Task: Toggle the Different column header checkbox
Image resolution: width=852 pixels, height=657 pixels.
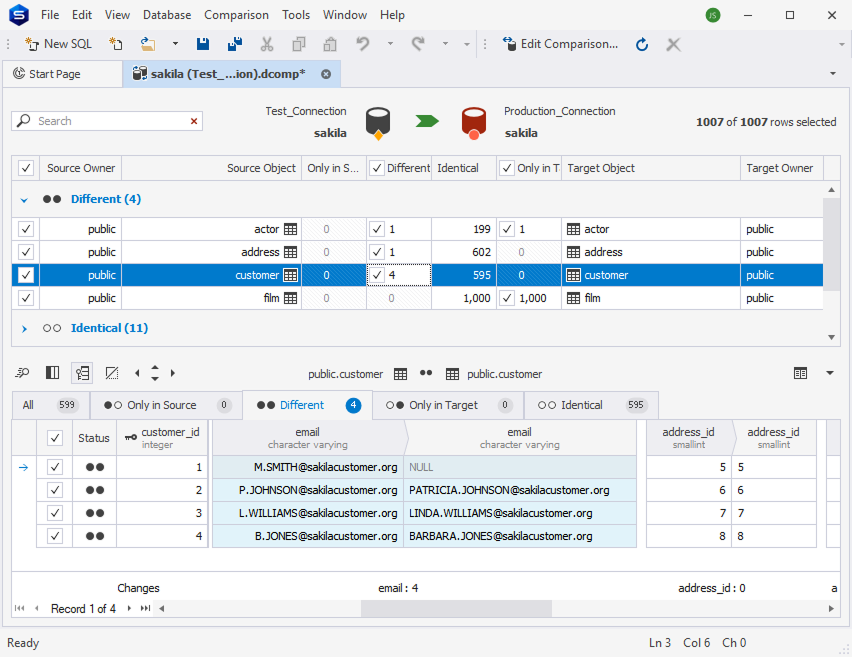Action: click(x=377, y=168)
